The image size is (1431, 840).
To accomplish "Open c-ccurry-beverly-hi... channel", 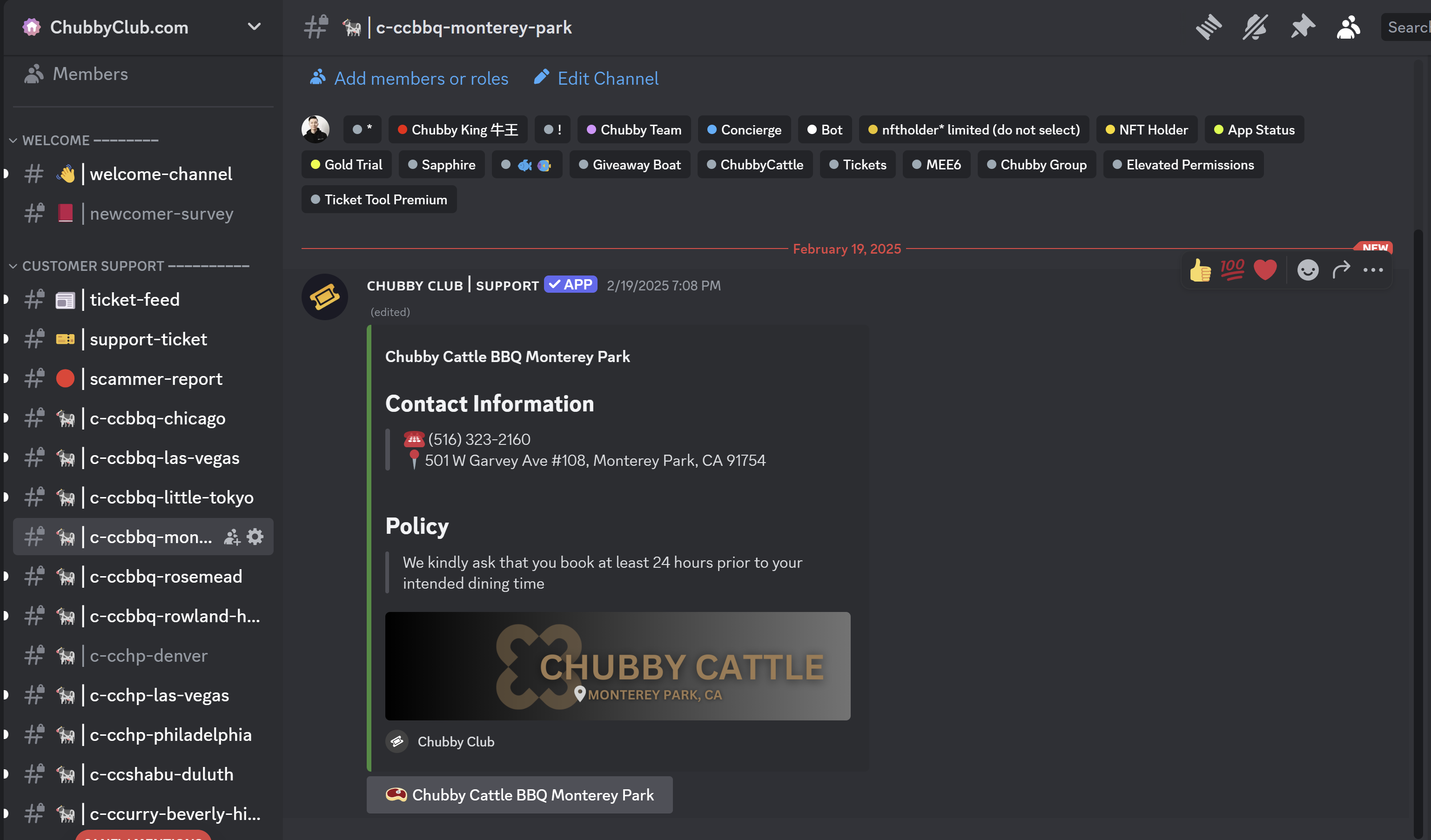I will (143, 814).
